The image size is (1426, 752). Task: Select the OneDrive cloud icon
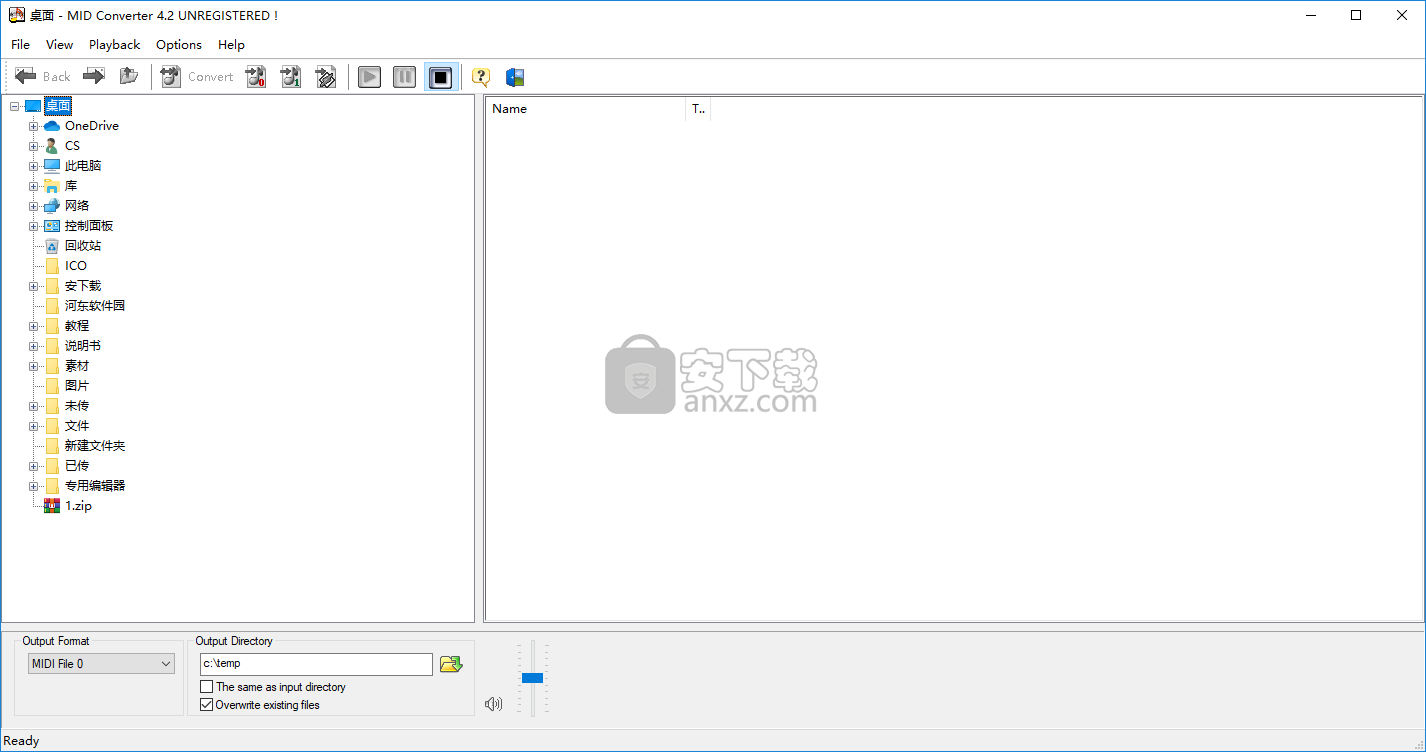pyautogui.click(x=52, y=126)
